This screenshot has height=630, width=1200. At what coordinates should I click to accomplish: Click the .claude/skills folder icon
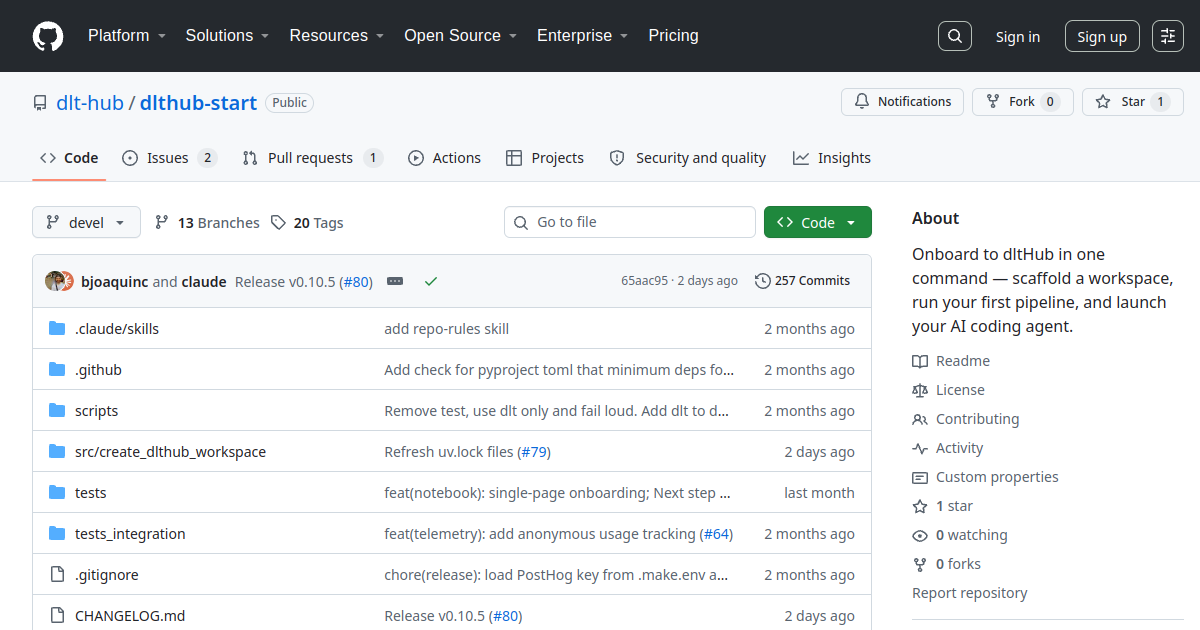coord(57,329)
